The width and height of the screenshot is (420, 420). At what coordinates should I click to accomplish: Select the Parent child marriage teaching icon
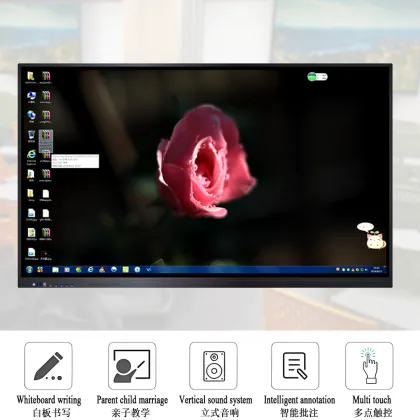pyautogui.click(x=132, y=366)
